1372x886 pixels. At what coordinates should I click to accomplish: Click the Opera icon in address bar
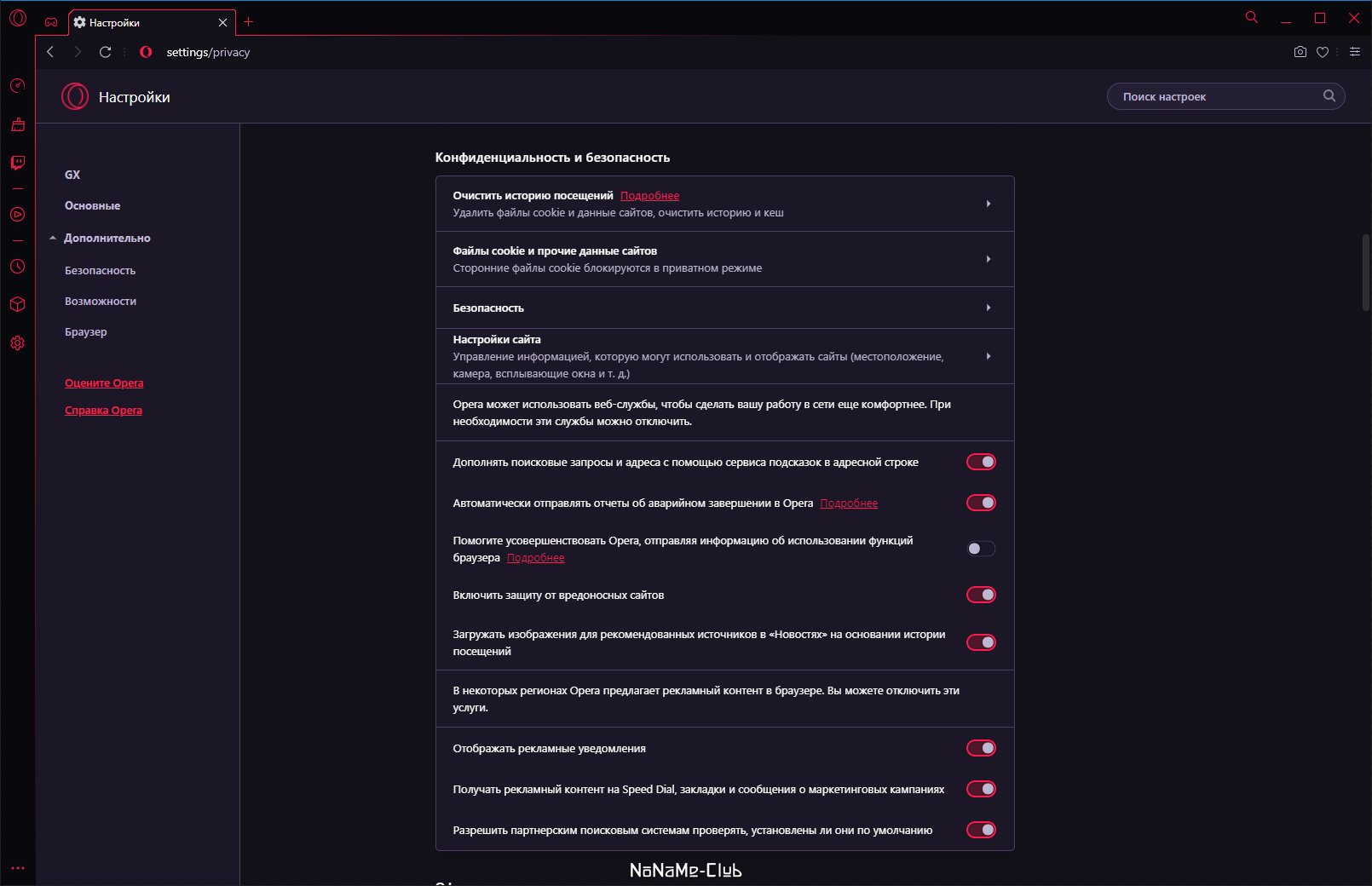146,52
